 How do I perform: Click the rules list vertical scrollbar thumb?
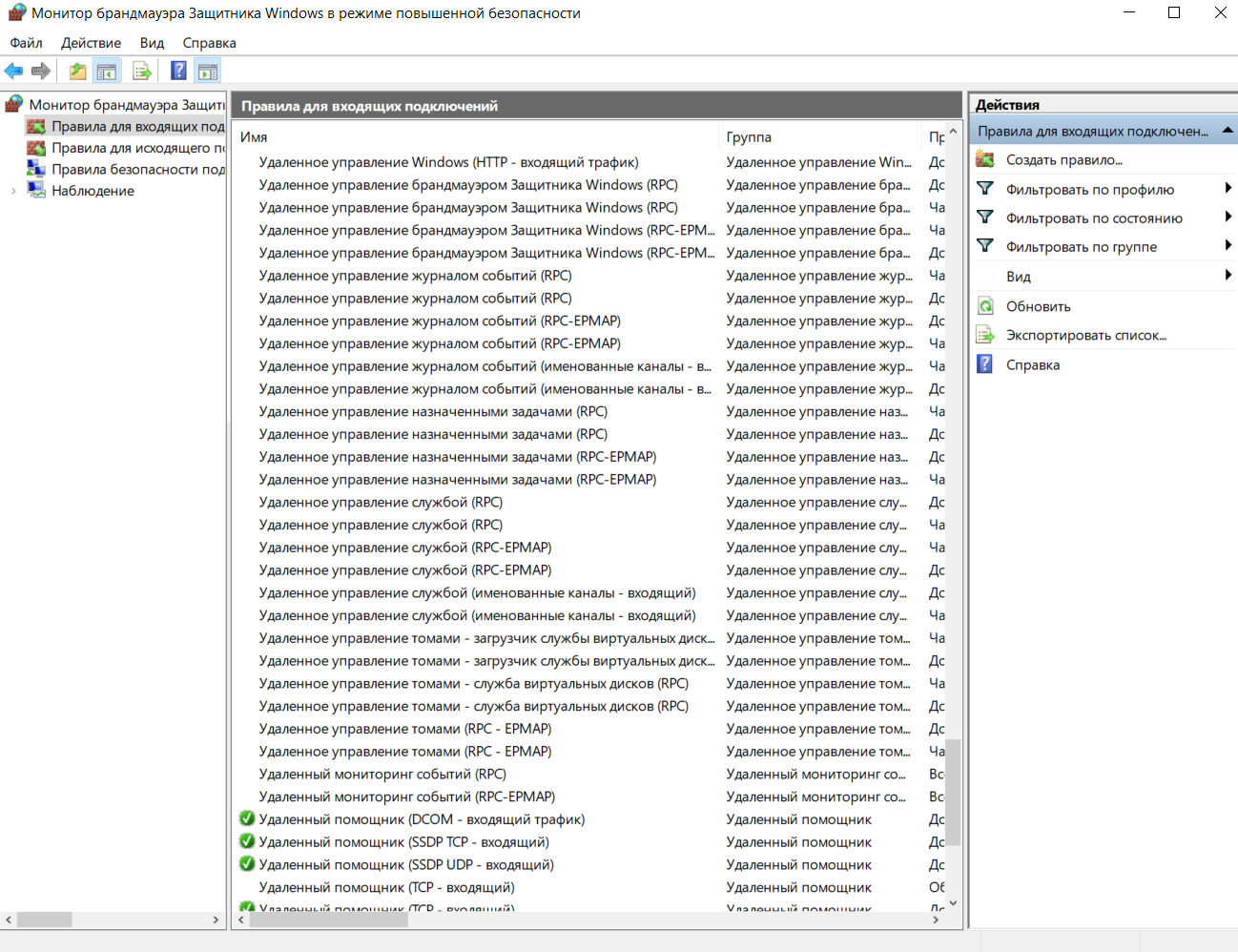point(953,793)
